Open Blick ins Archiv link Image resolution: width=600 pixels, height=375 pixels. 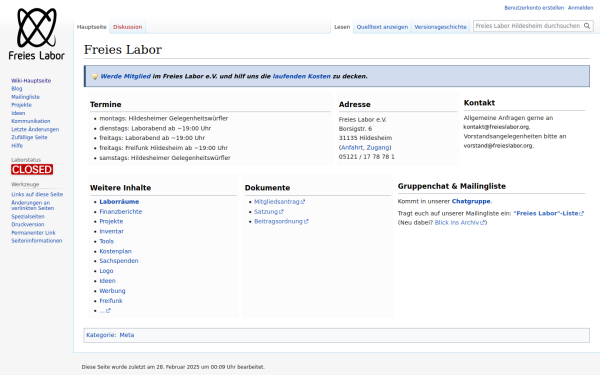point(460,223)
